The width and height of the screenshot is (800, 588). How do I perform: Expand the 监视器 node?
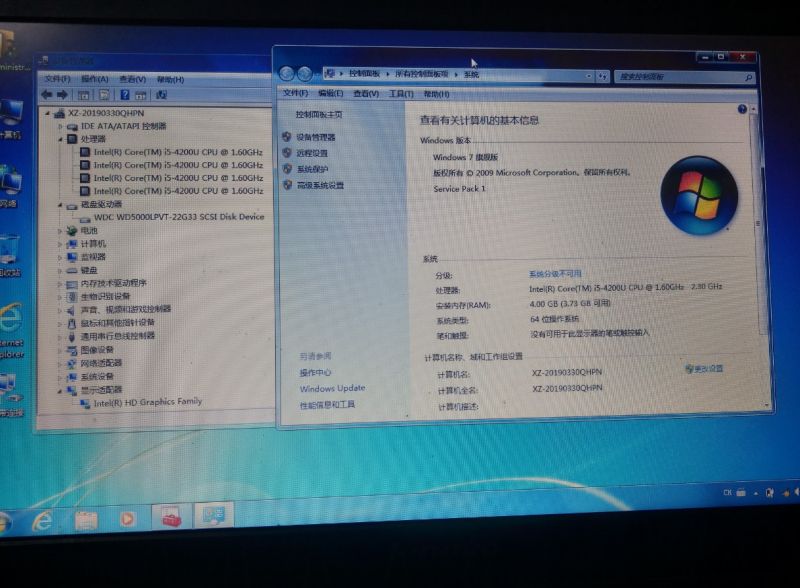tap(60, 257)
